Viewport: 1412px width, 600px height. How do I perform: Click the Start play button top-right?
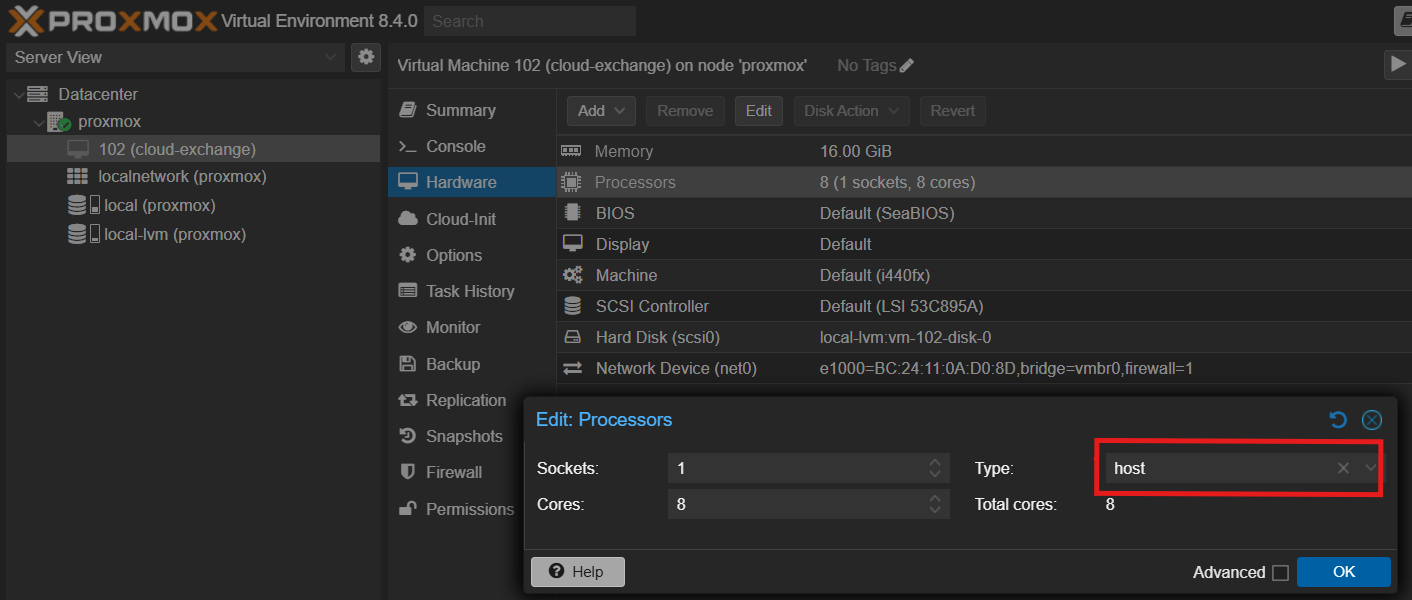(x=1397, y=65)
